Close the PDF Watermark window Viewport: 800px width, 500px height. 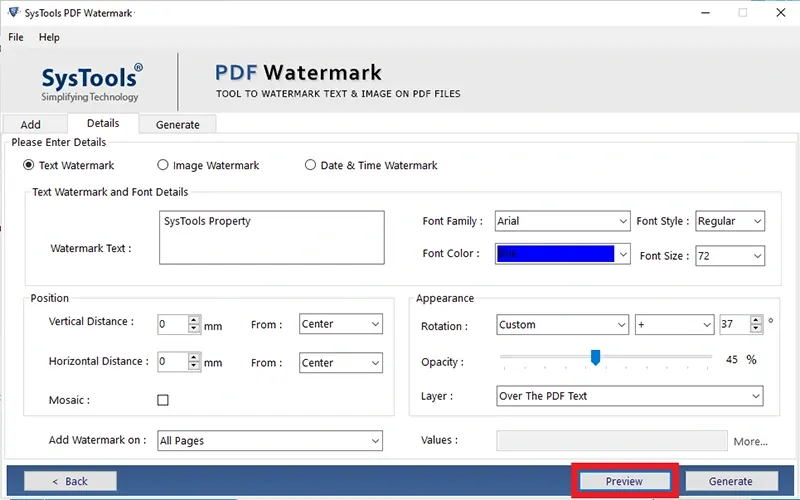pyautogui.click(x=781, y=12)
